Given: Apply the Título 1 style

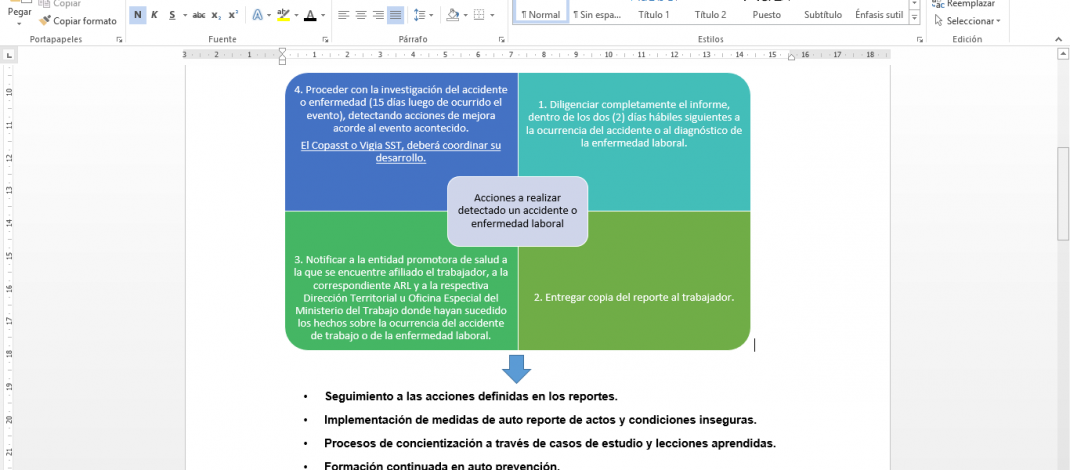Looking at the screenshot, I should [x=653, y=15].
